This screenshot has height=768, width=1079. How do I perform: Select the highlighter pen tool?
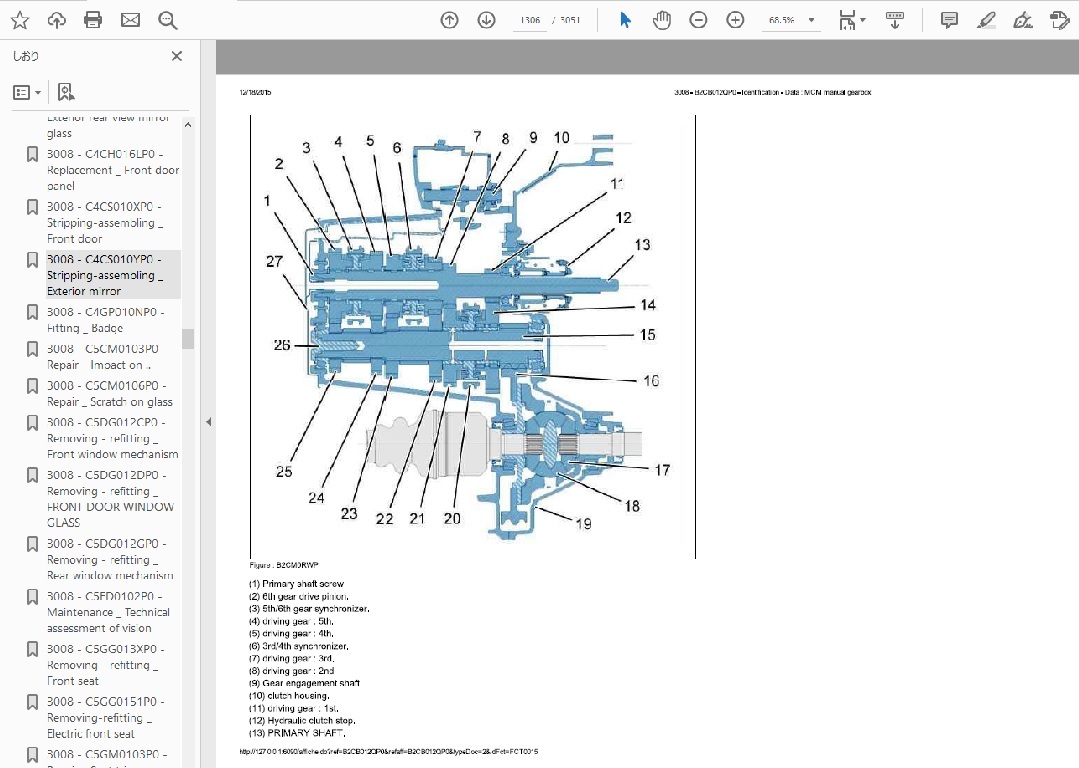pyautogui.click(x=986, y=20)
